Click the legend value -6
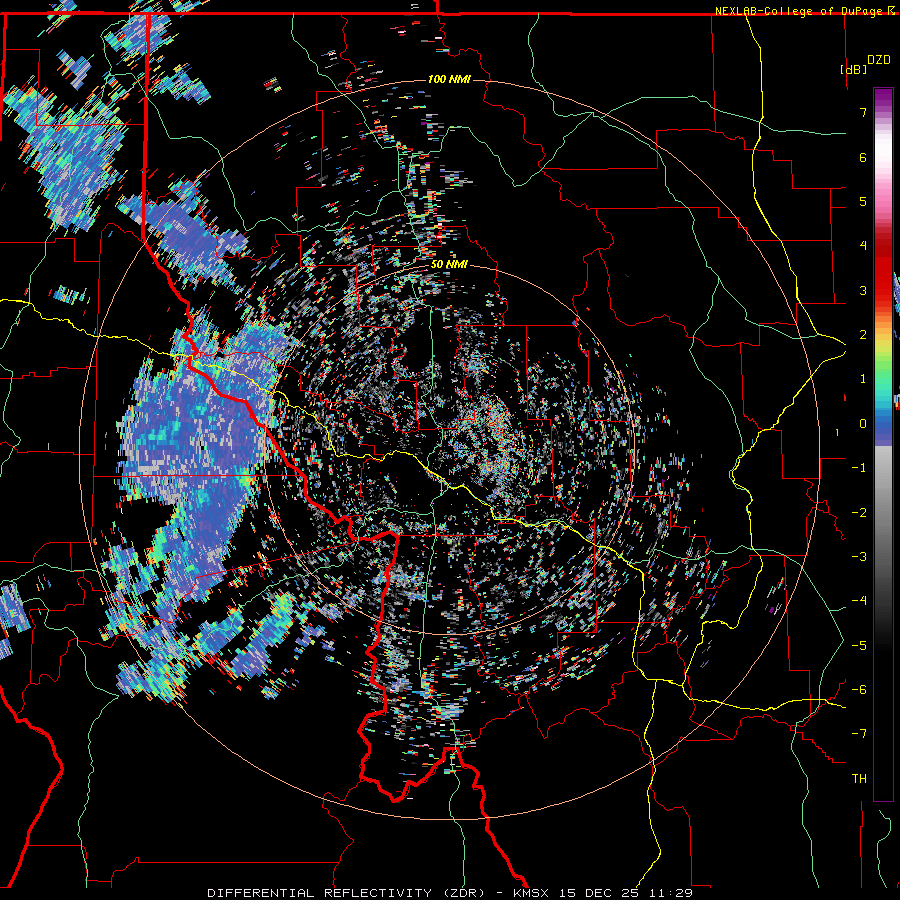Screen dimensions: 900x900 click(859, 690)
